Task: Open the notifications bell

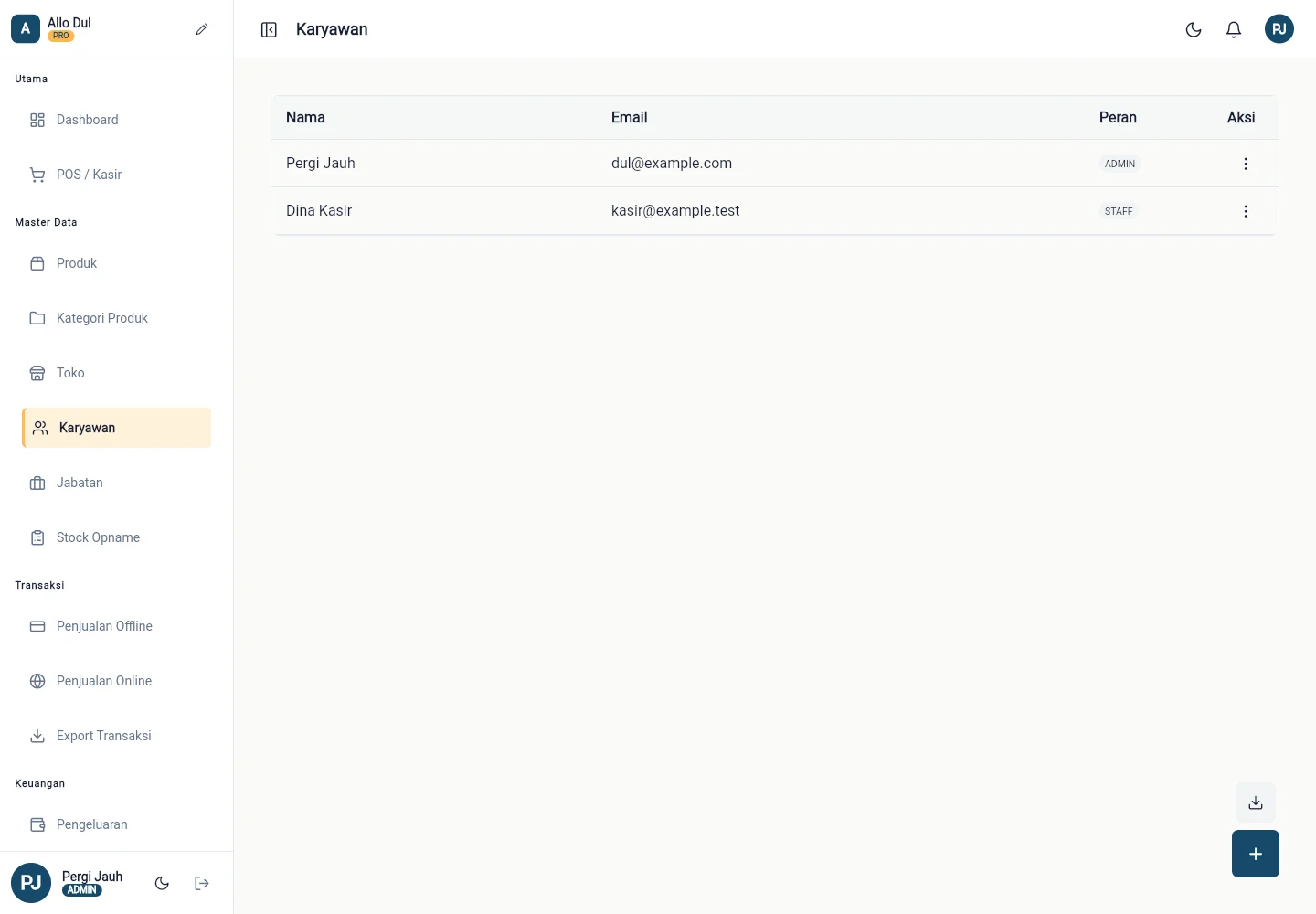Action: click(1234, 29)
